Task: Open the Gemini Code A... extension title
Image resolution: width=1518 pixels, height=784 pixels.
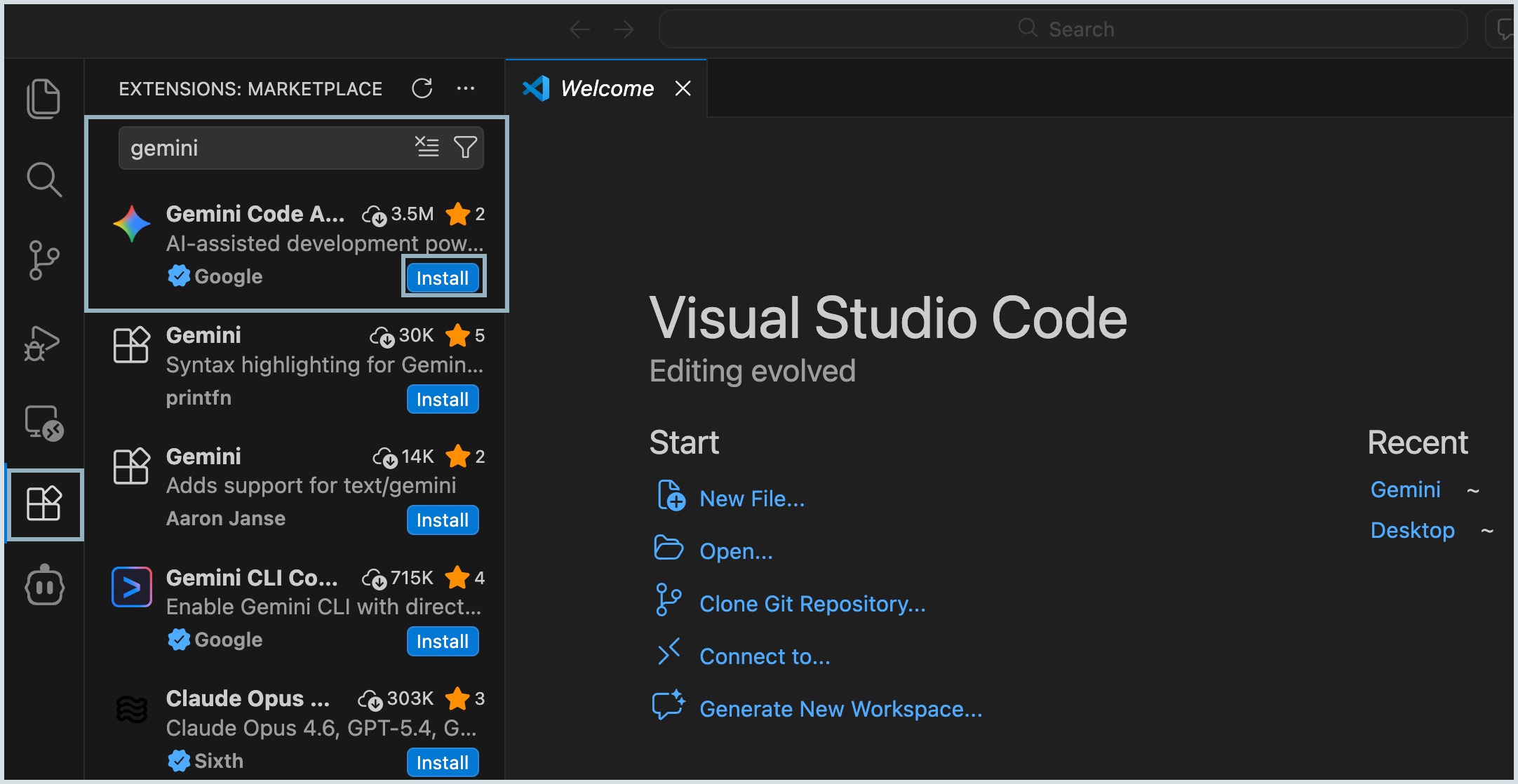Action: tap(255, 214)
